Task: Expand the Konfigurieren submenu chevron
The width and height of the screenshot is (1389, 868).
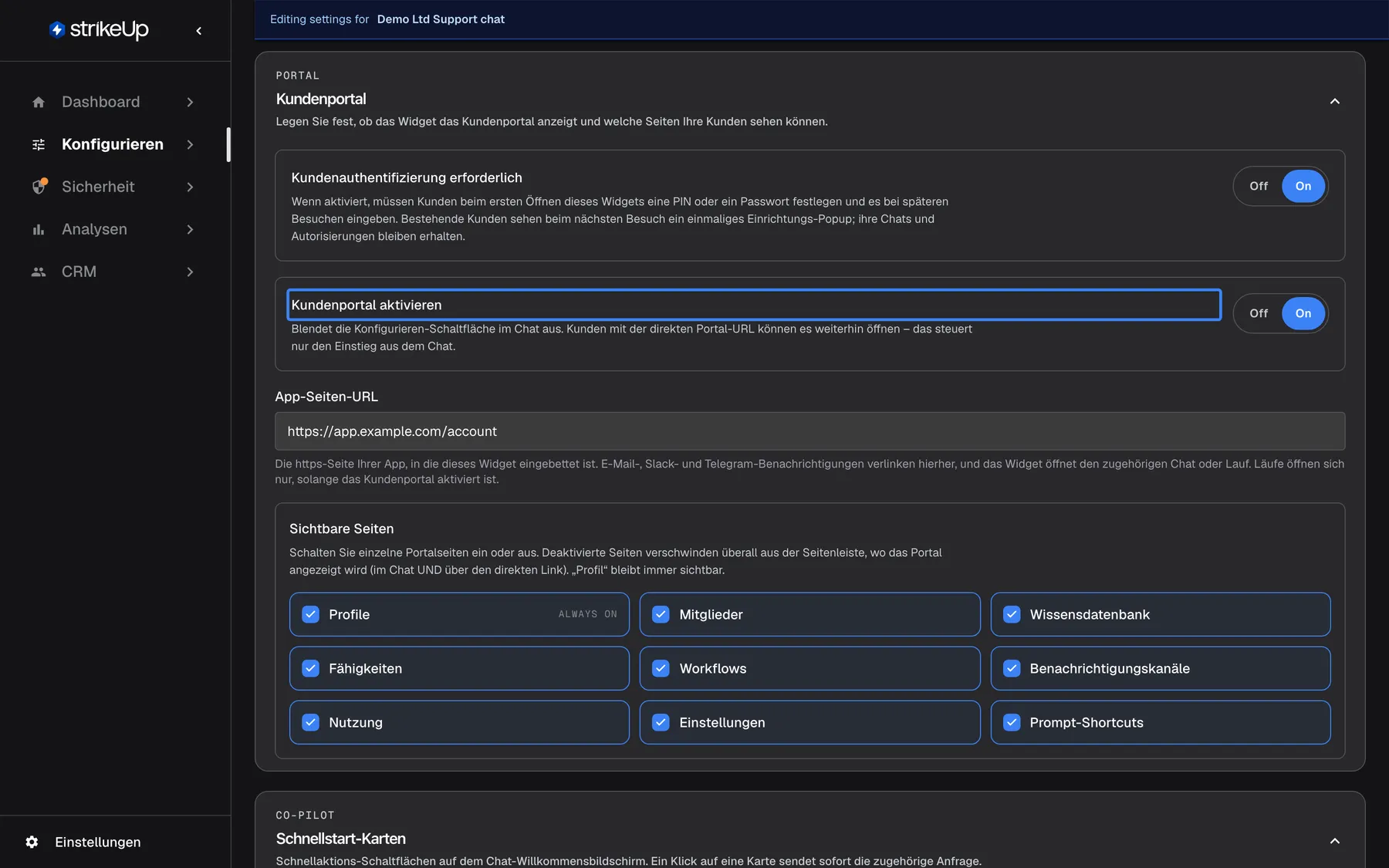Action: pos(190,144)
